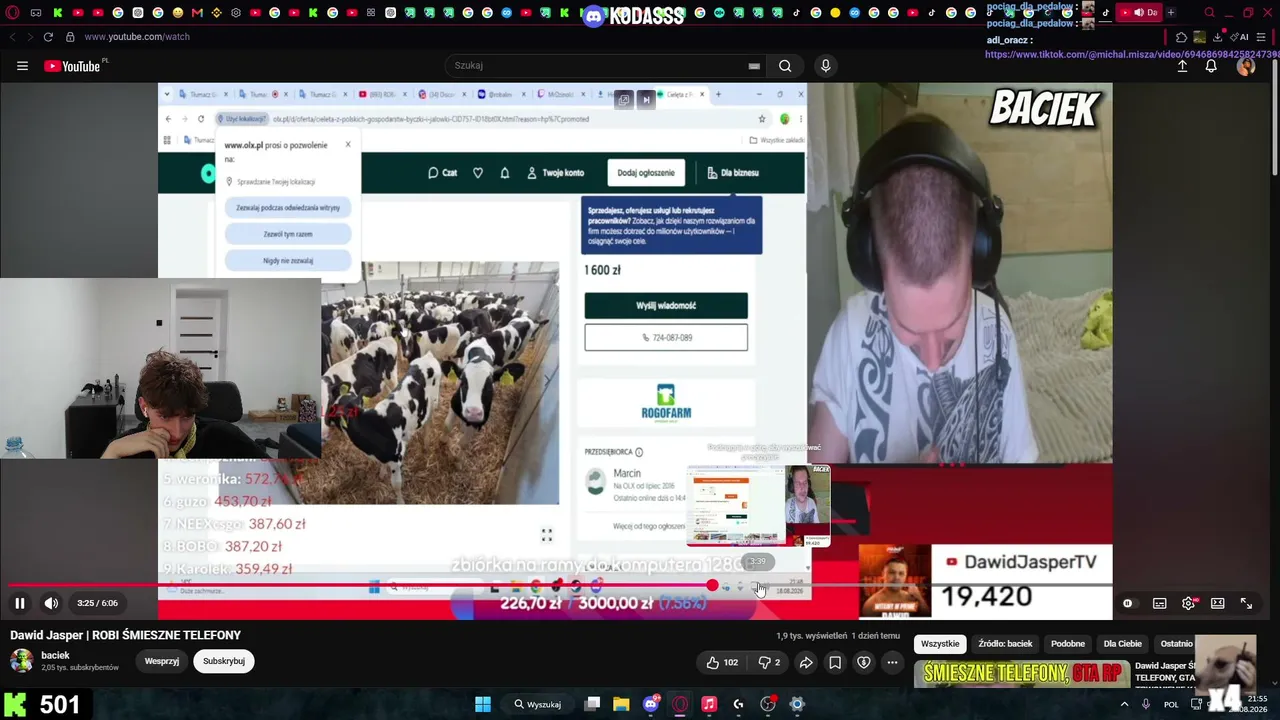The height and width of the screenshot is (720, 1280).
Task: Click the POL language indicator in taskbar
Action: pos(1171,704)
